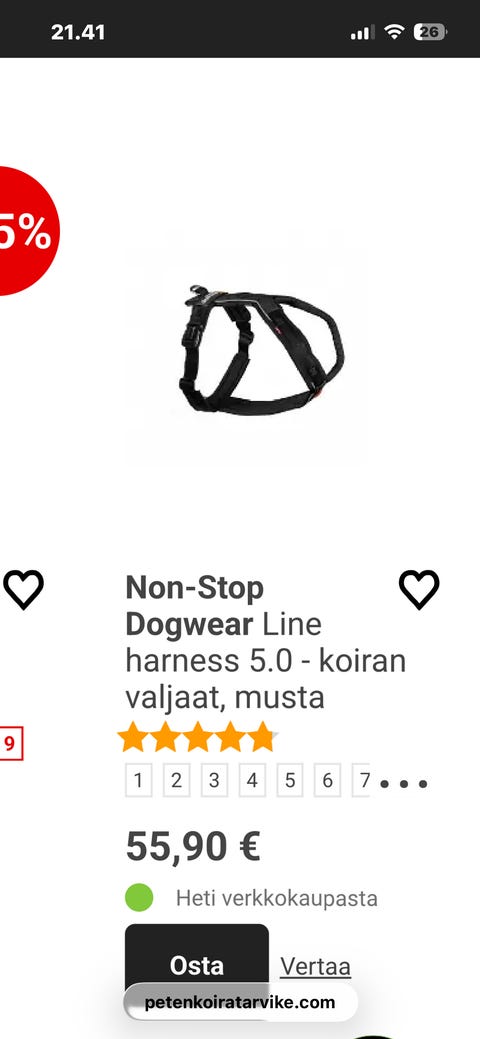Open the Non-Stop Dogwear Line harness title
This screenshot has width=480, height=1039.
pos(266,642)
